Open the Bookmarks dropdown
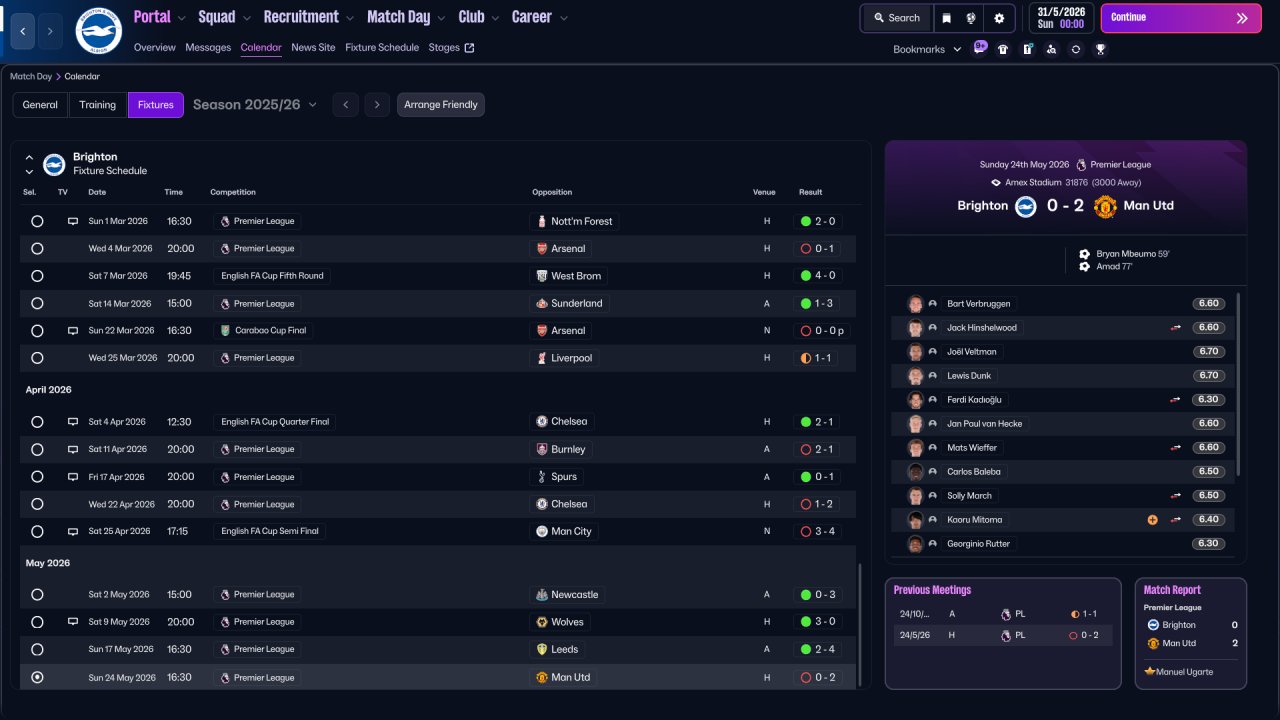Screen dimensions: 1280x720 pos(927,49)
